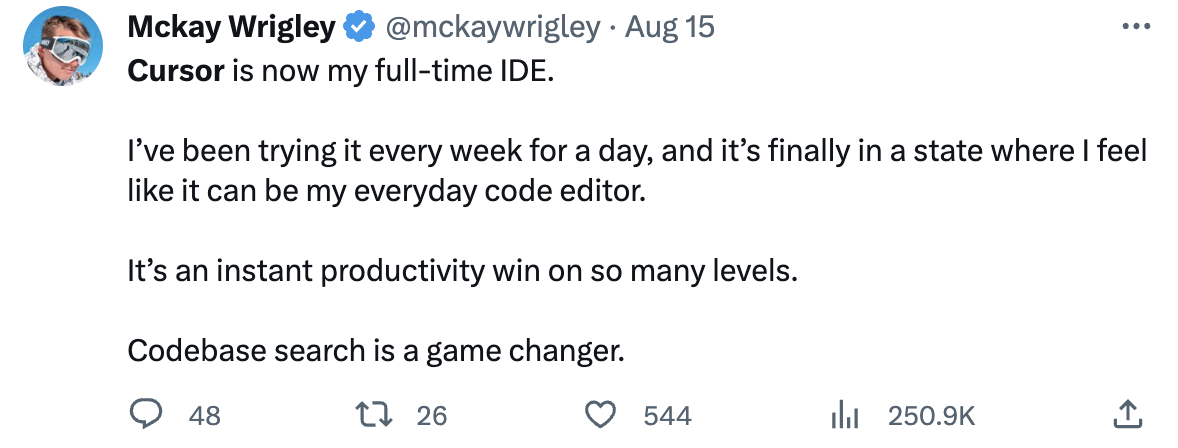
Task: Click the retweet count 26
Action: [x=432, y=415]
